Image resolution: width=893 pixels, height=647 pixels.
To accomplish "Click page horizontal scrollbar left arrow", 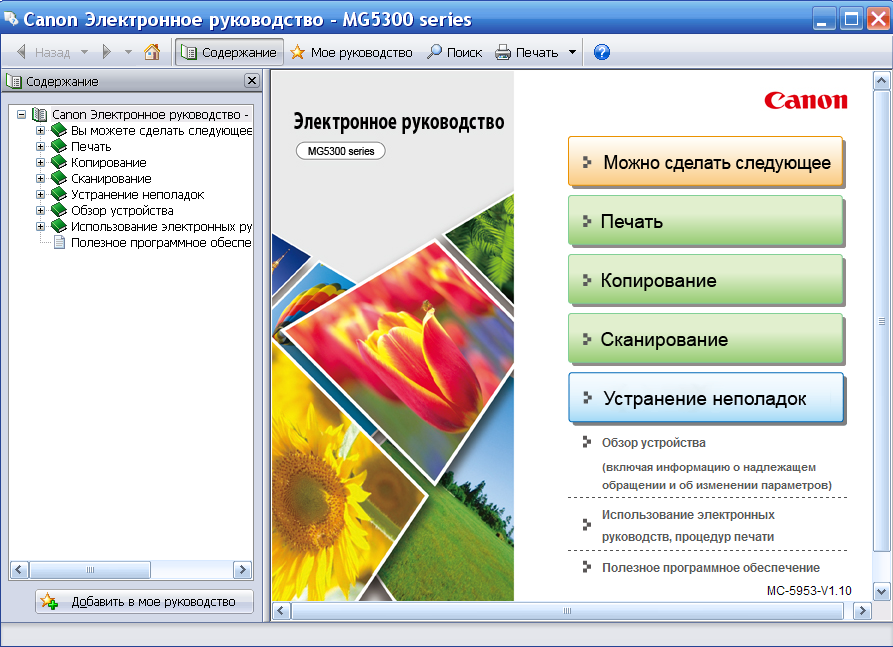I will pyautogui.click(x=281, y=611).
